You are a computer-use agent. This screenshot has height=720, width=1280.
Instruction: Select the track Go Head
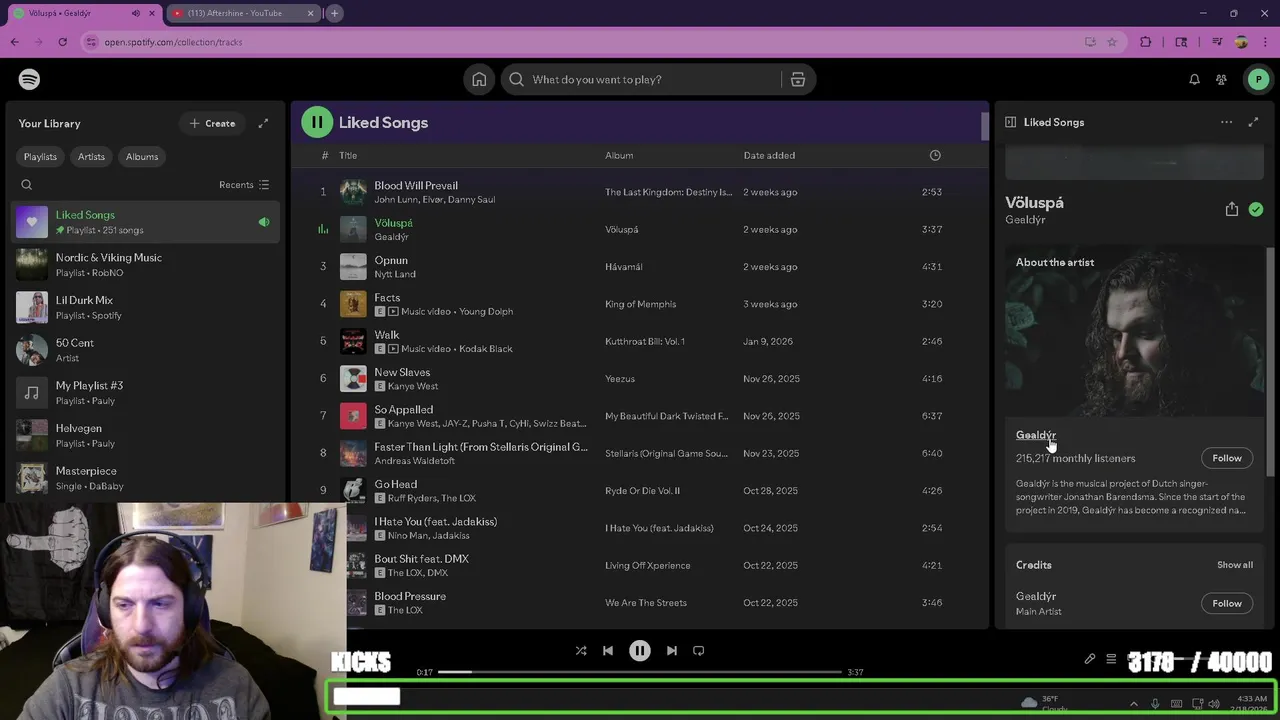pyautogui.click(x=395, y=484)
